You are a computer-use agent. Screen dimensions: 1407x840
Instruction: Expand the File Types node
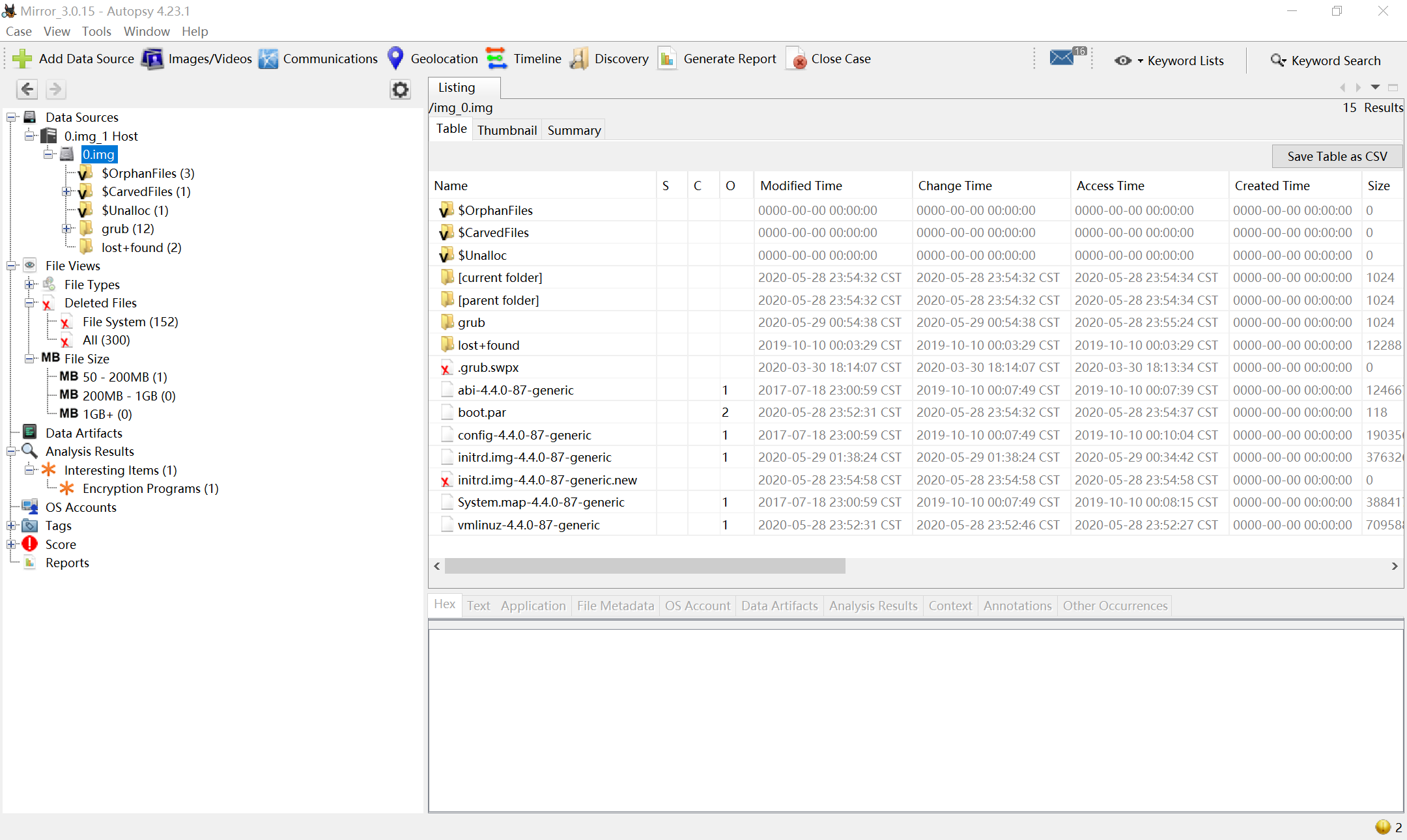29,285
